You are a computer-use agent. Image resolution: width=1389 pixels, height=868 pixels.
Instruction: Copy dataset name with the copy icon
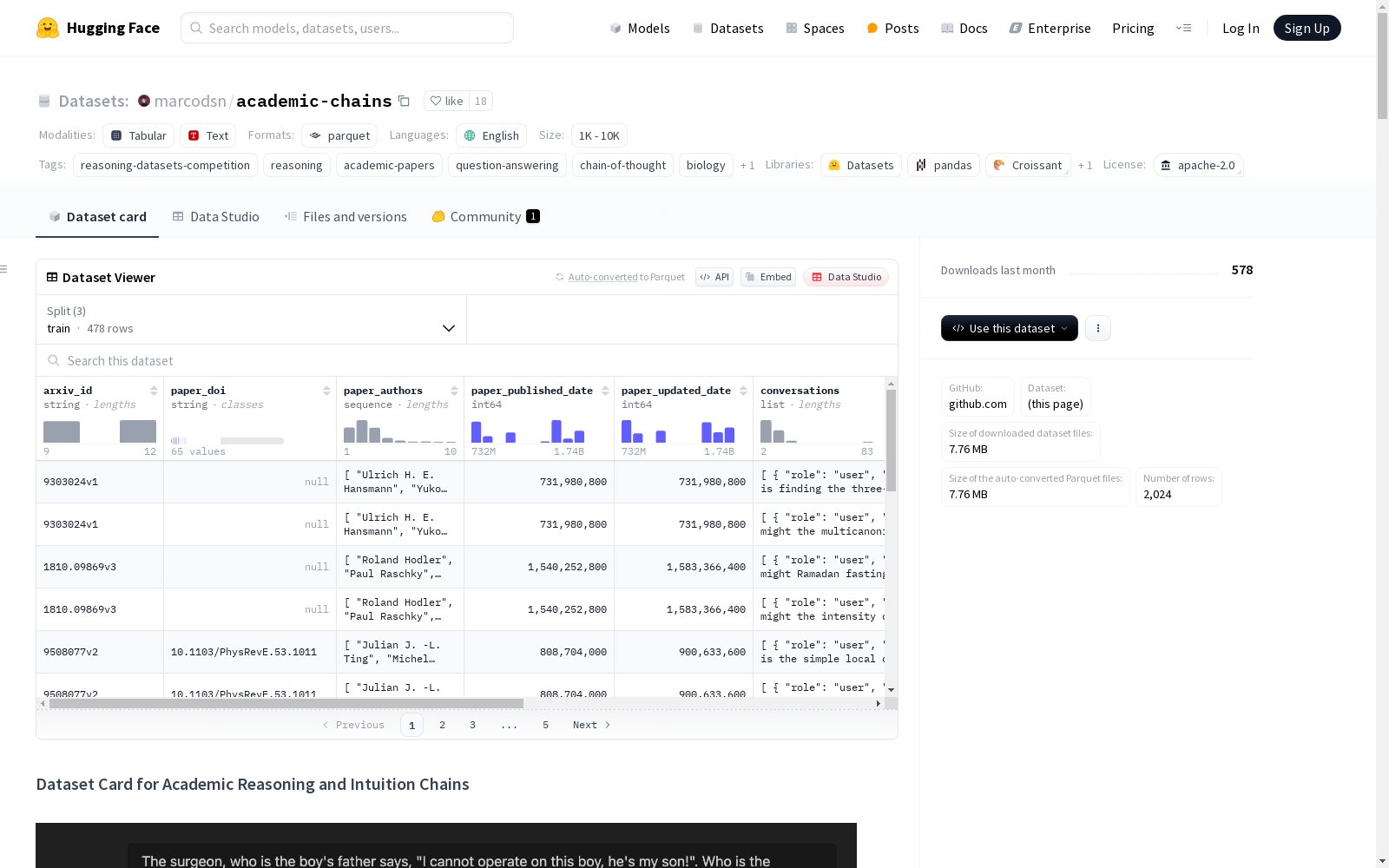[404, 101]
